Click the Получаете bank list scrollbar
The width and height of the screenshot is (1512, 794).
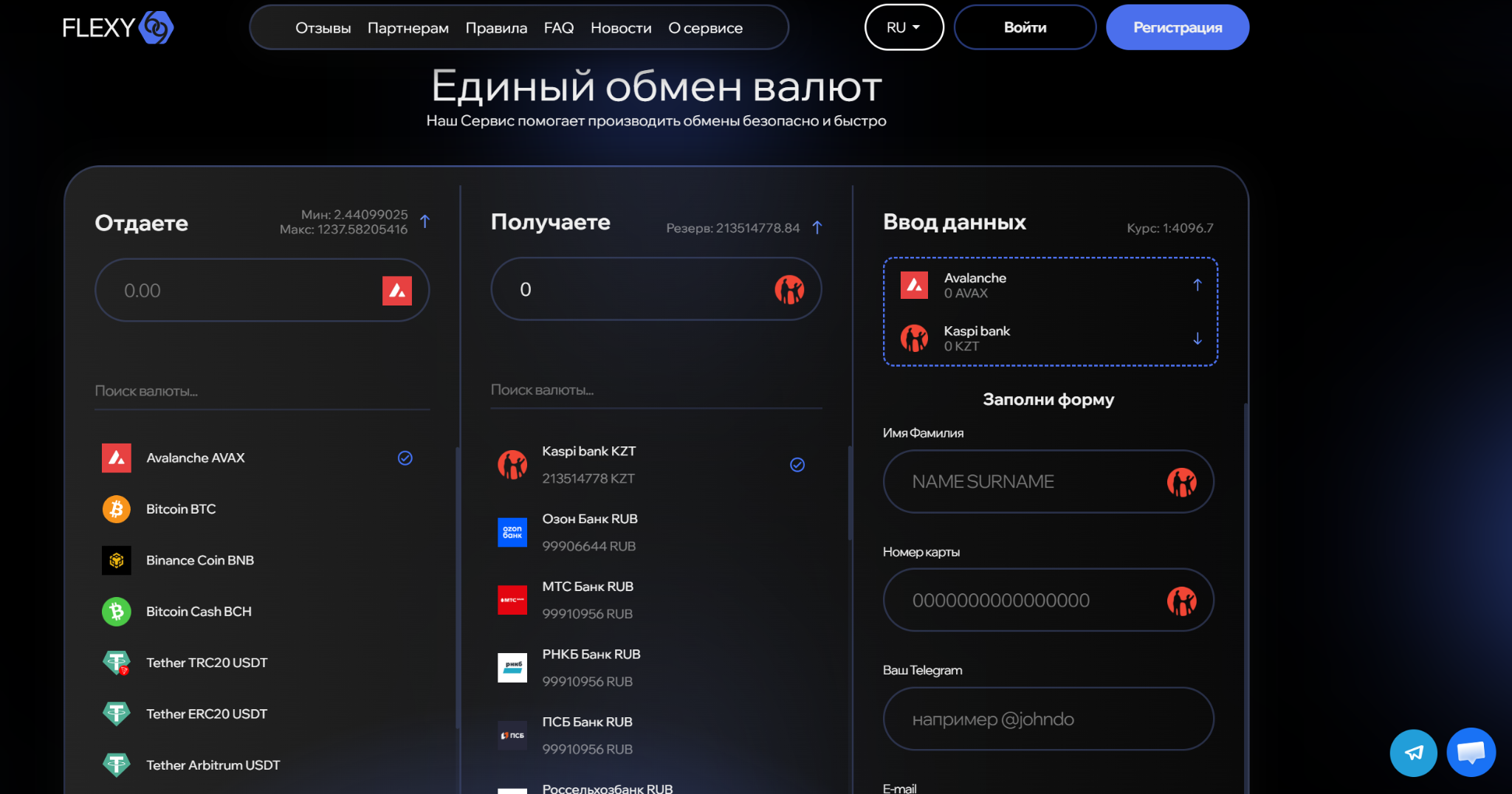(x=850, y=493)
